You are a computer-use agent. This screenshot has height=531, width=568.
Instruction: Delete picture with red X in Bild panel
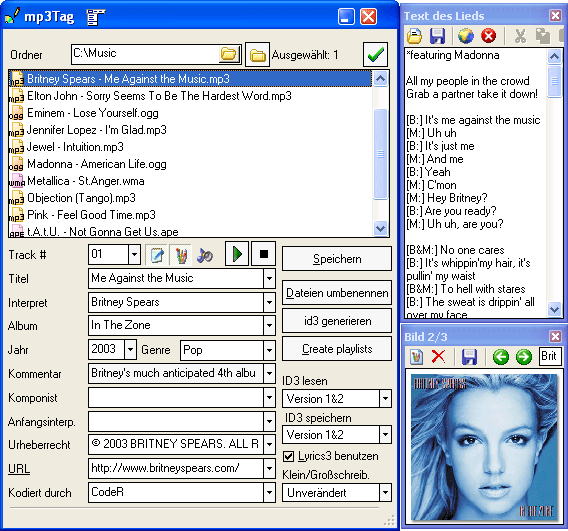tap(438, 357)
